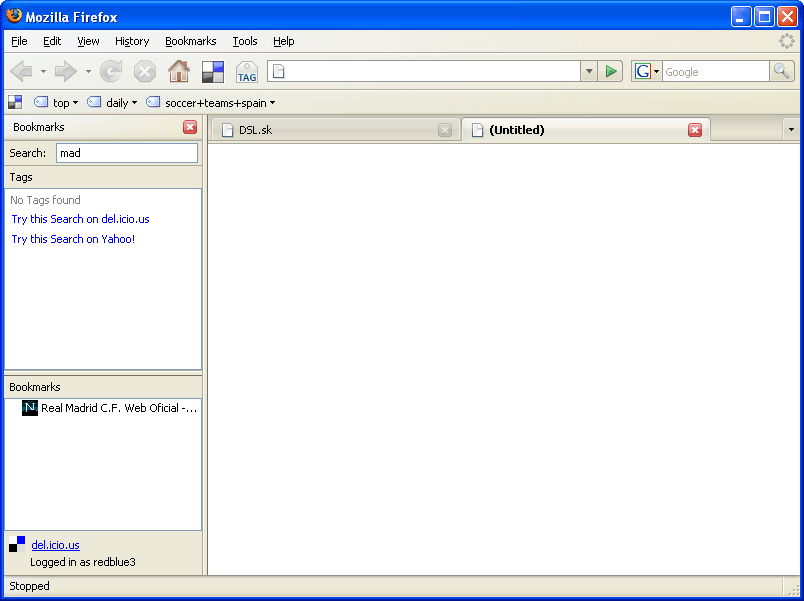The height and width of the screenshot is (601, 804).
Task: Click the Reload page icon
Action: 111,71
